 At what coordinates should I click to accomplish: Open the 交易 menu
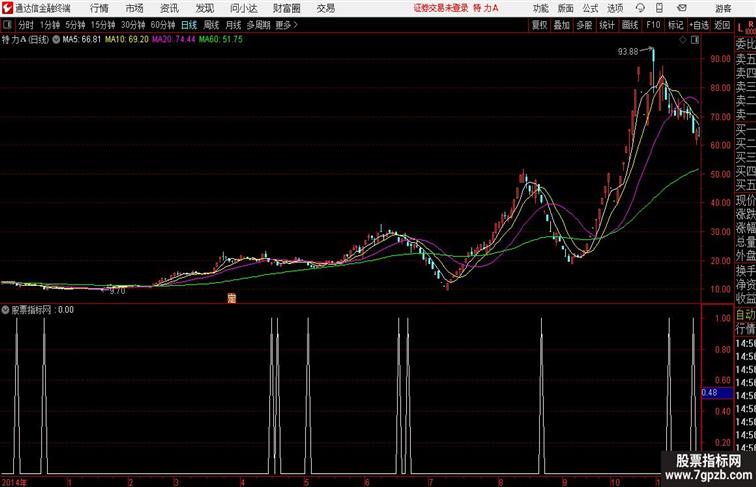(x=326, y=8)
